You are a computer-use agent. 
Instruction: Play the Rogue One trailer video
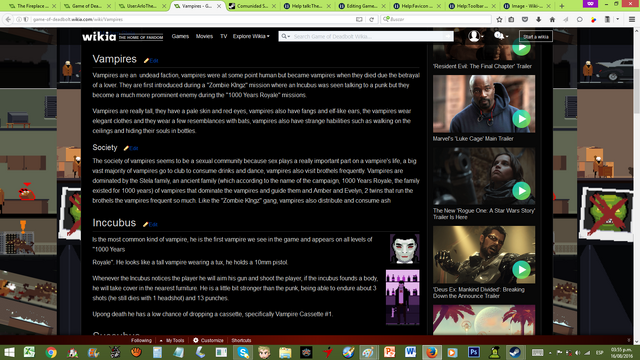pos(521,191)
